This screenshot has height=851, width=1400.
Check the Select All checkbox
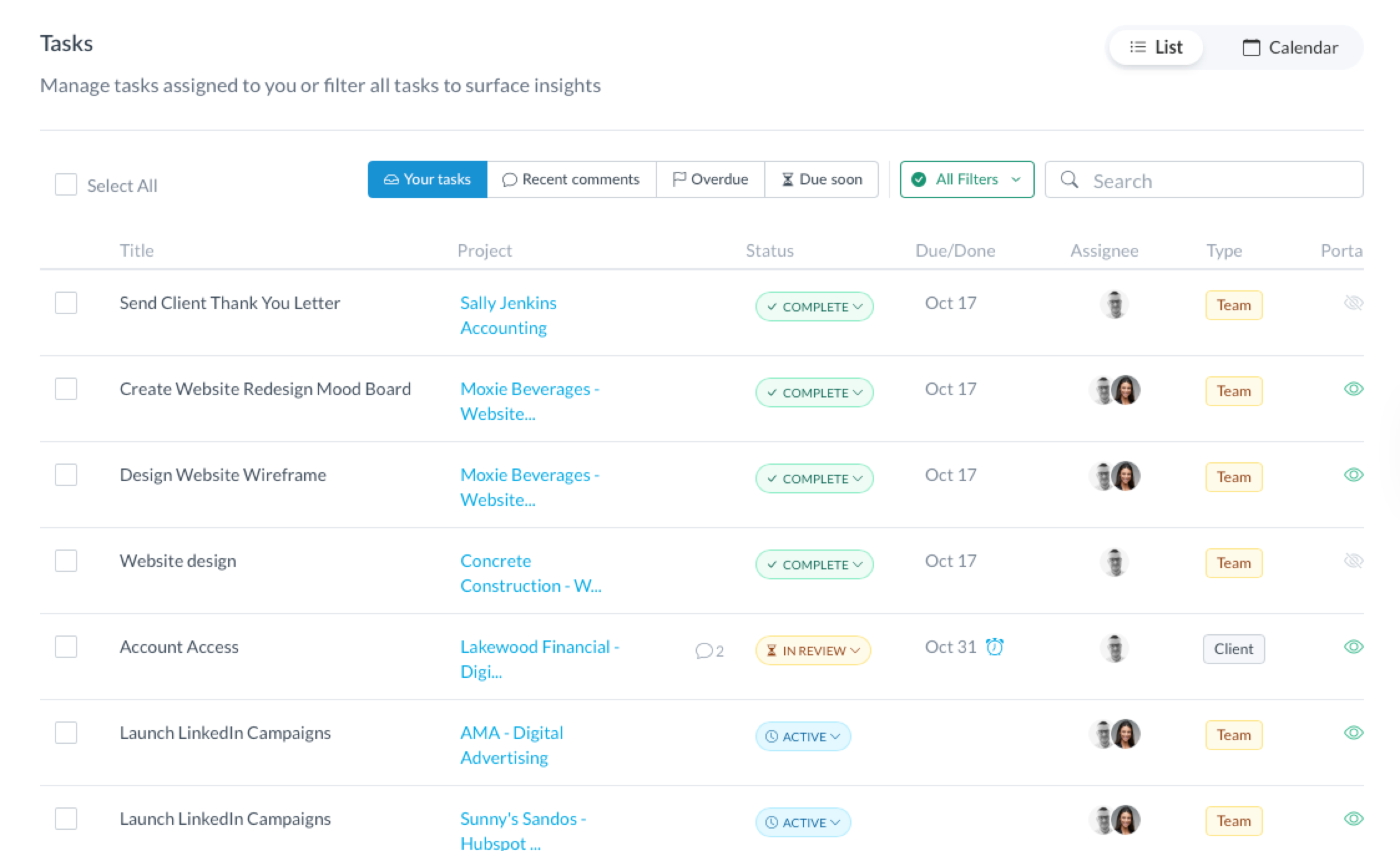(x=66, y=185)
